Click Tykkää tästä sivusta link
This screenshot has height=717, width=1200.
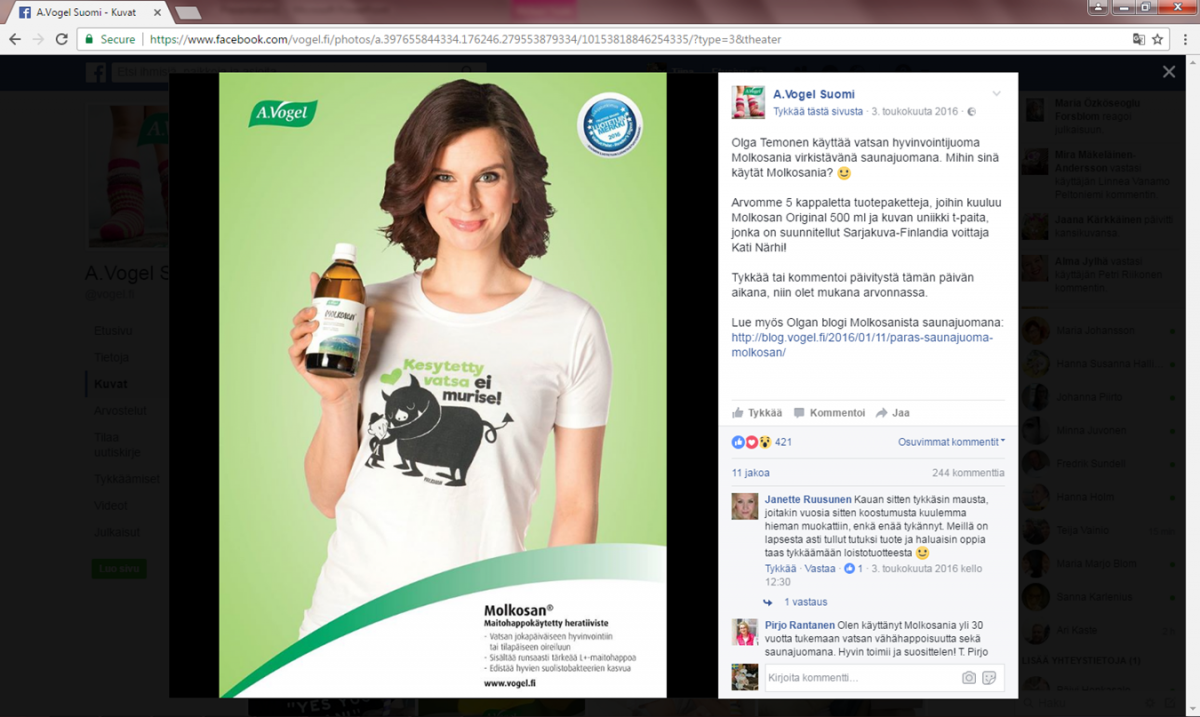pyautogui.click(x=819, y=111)
